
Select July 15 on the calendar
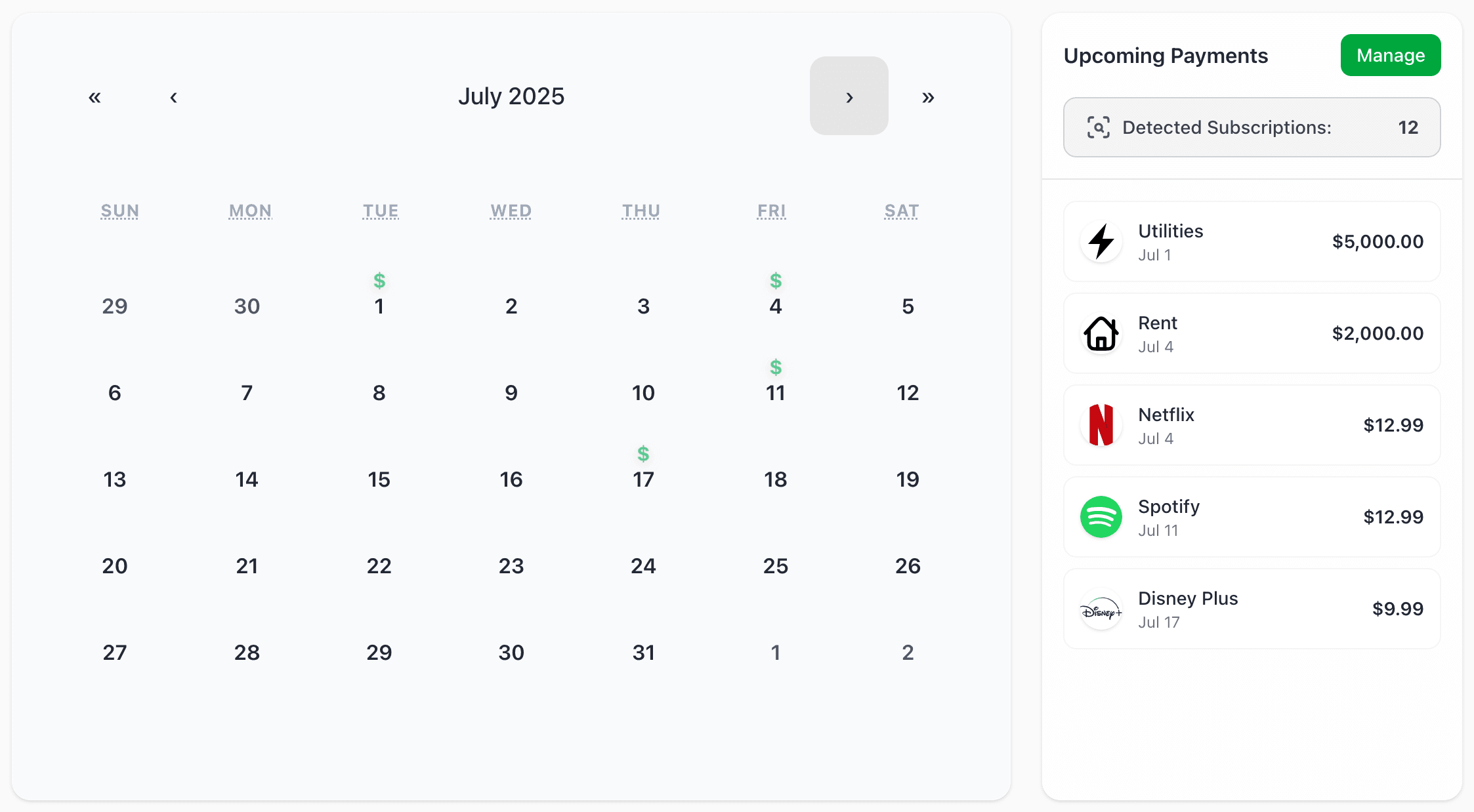(x=379, y=479)
